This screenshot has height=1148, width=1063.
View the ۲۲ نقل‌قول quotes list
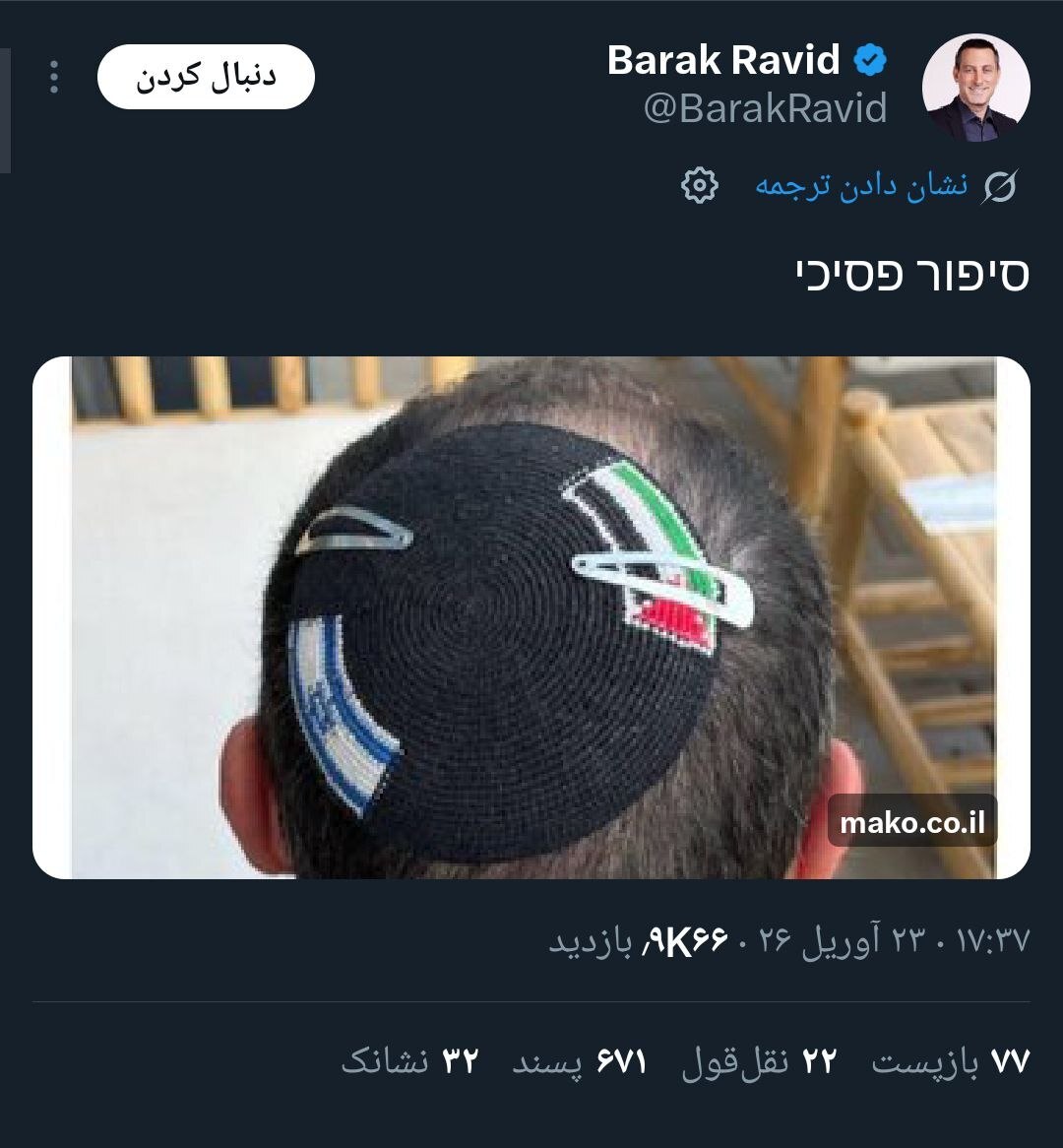(759, 1061)
